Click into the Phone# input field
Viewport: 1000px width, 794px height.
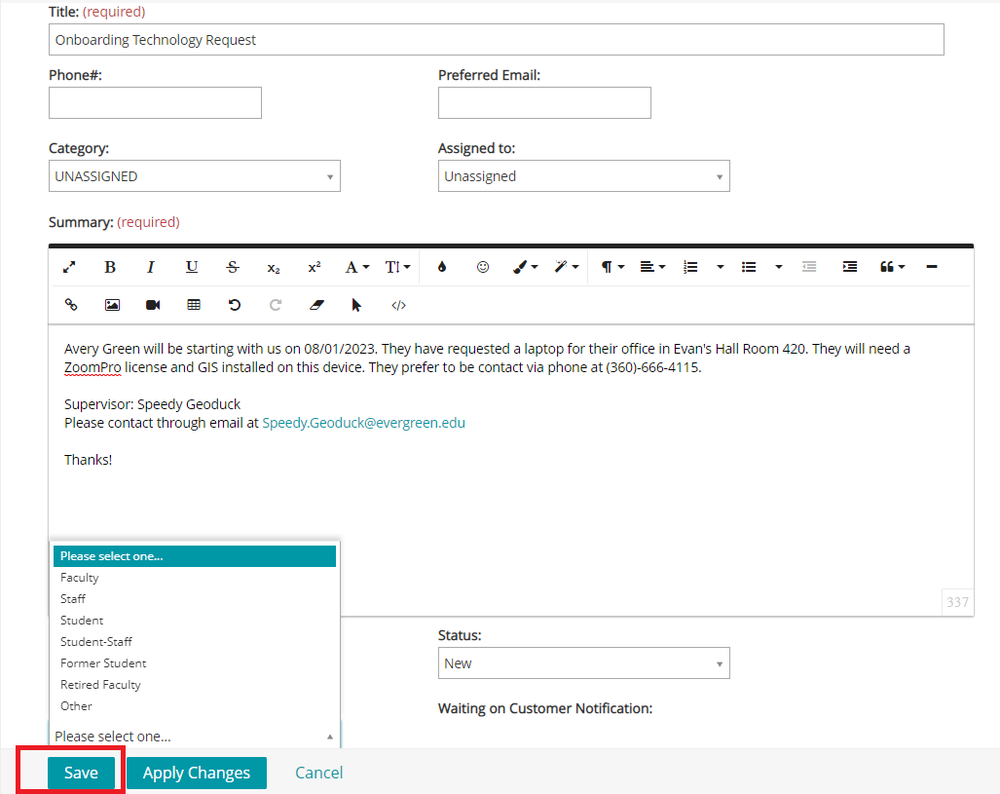(155, 103)
